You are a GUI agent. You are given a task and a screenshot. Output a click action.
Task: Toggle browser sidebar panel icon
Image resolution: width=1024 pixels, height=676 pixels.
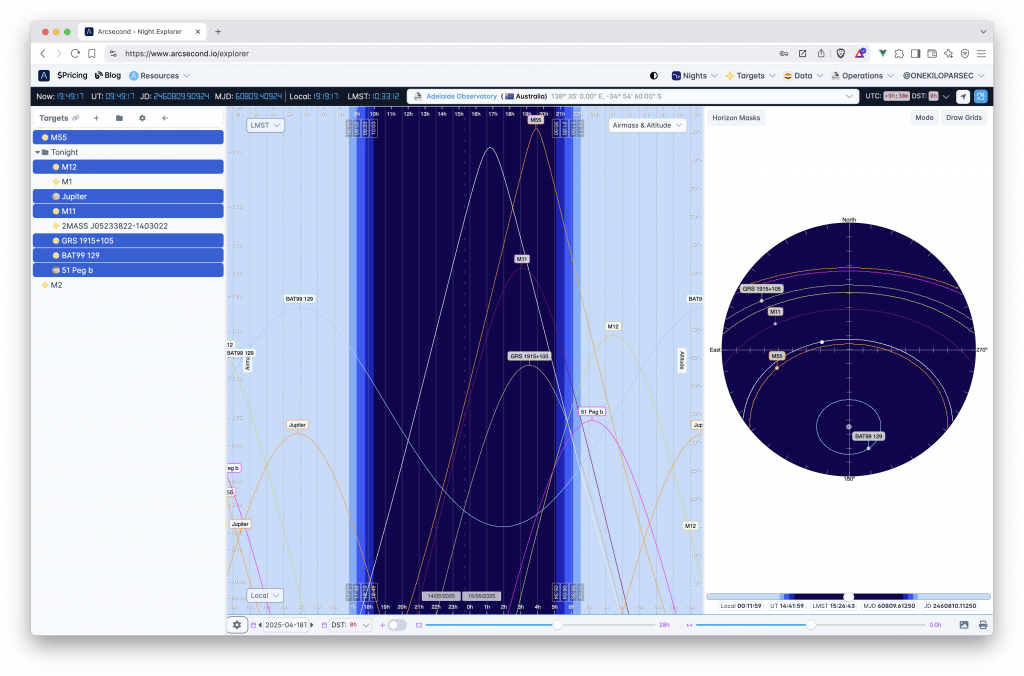click(916, 54)
